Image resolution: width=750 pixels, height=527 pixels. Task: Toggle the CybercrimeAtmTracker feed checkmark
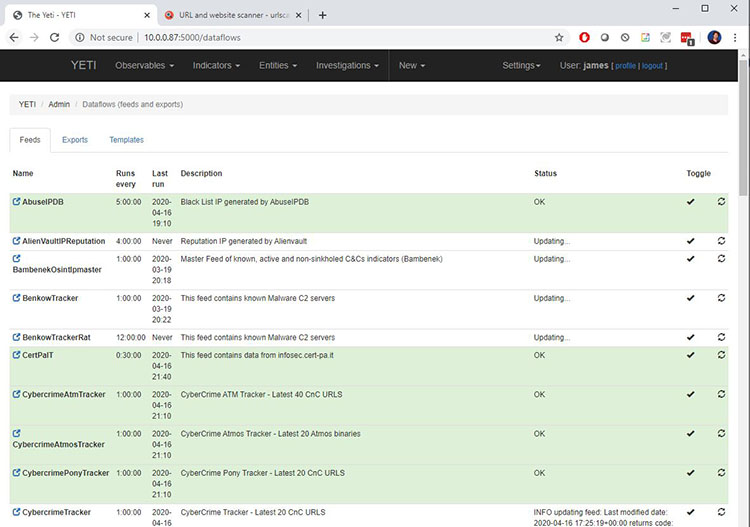coord(690,394)
